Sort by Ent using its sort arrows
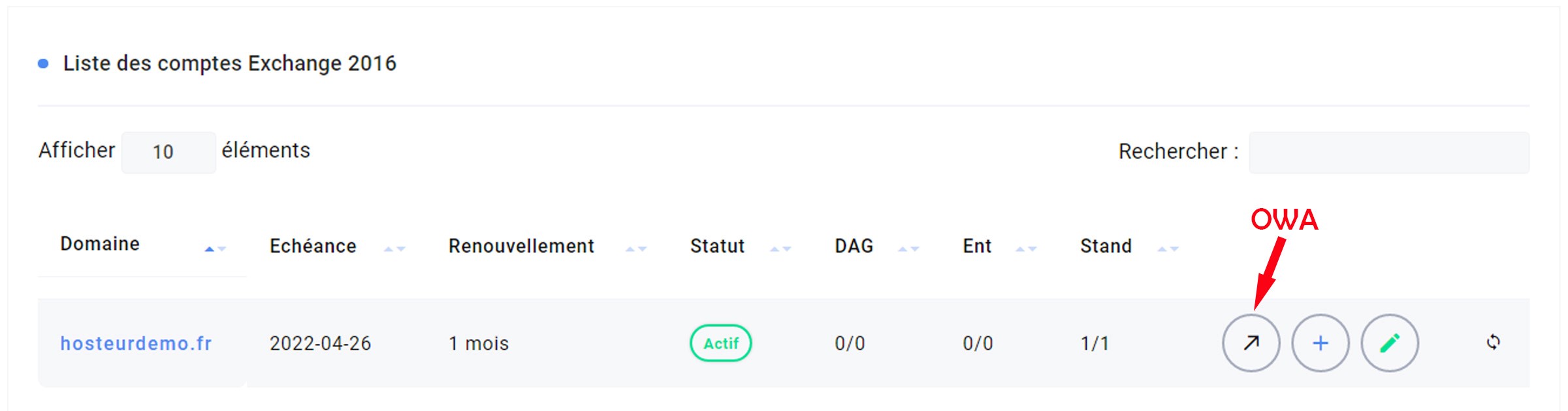 pyautogui.click(x=1026, y=249)
